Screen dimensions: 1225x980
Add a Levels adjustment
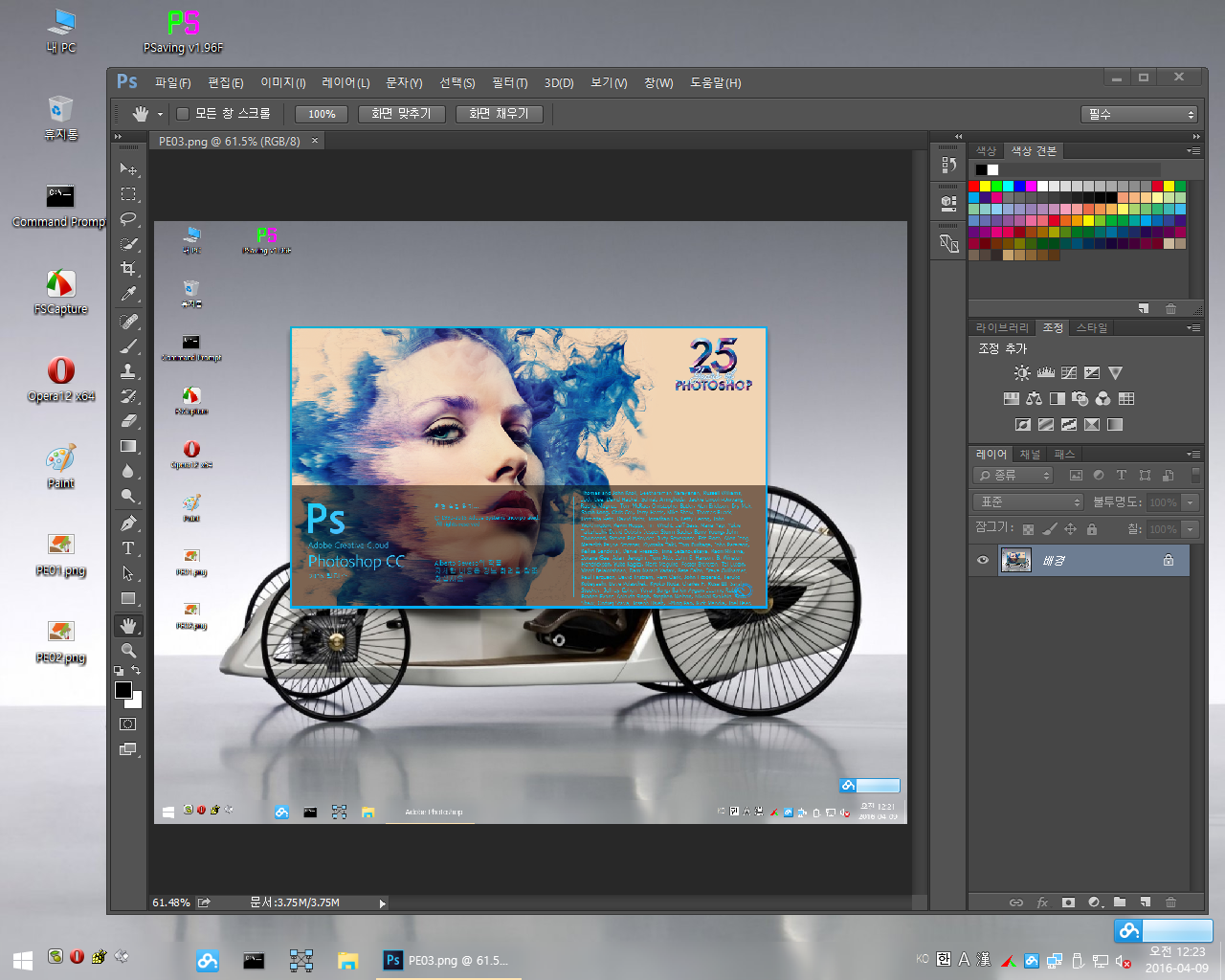click(1045, 373)
